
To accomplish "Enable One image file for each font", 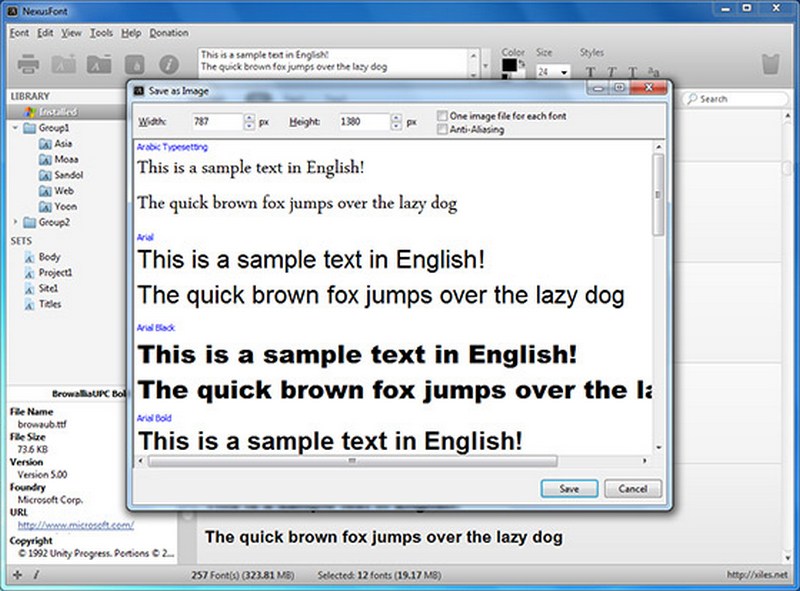I will click(442, 116).
